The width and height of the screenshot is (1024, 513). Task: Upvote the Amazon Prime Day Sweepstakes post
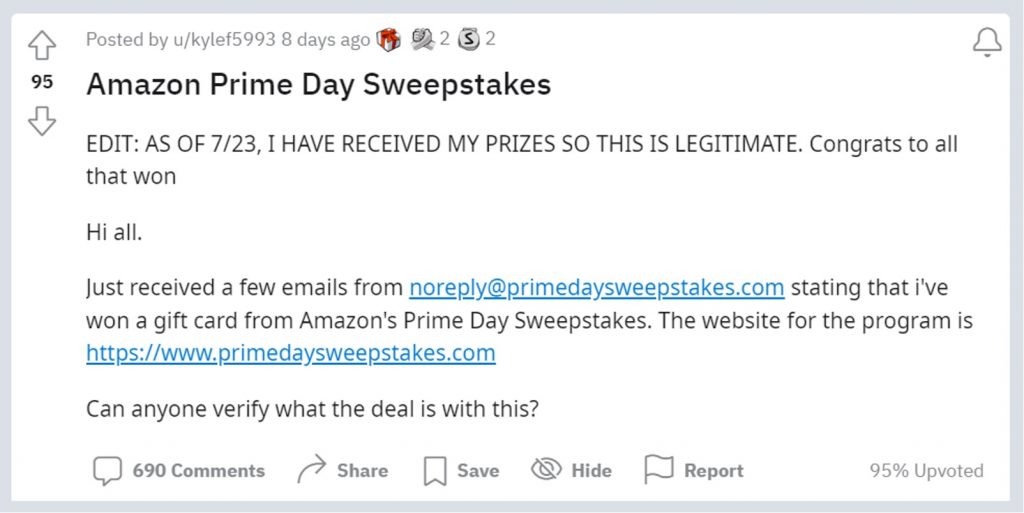[41, 45]
